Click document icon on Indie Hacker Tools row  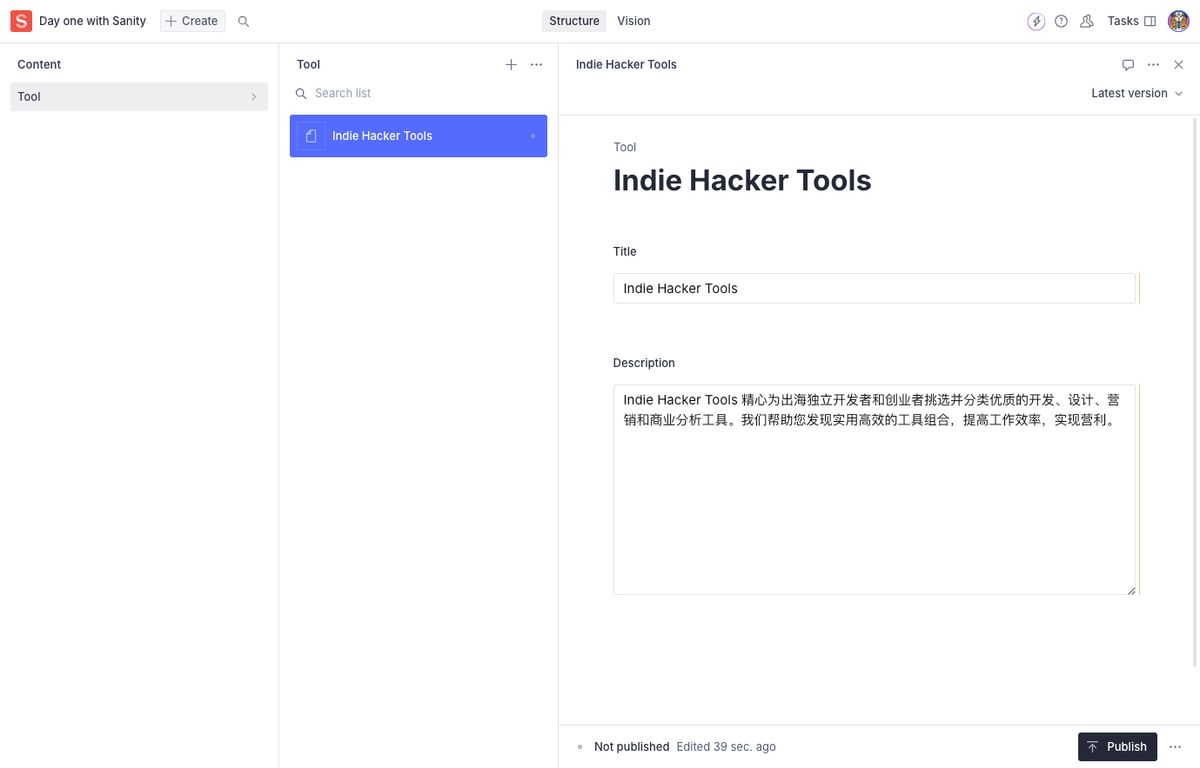click(311, 136)
